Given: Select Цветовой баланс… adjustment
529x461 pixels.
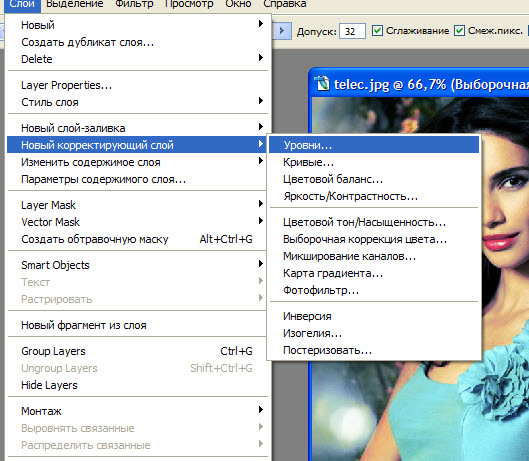Looking at the screenshot, I should pyautogui.click(x=374, y=179).
